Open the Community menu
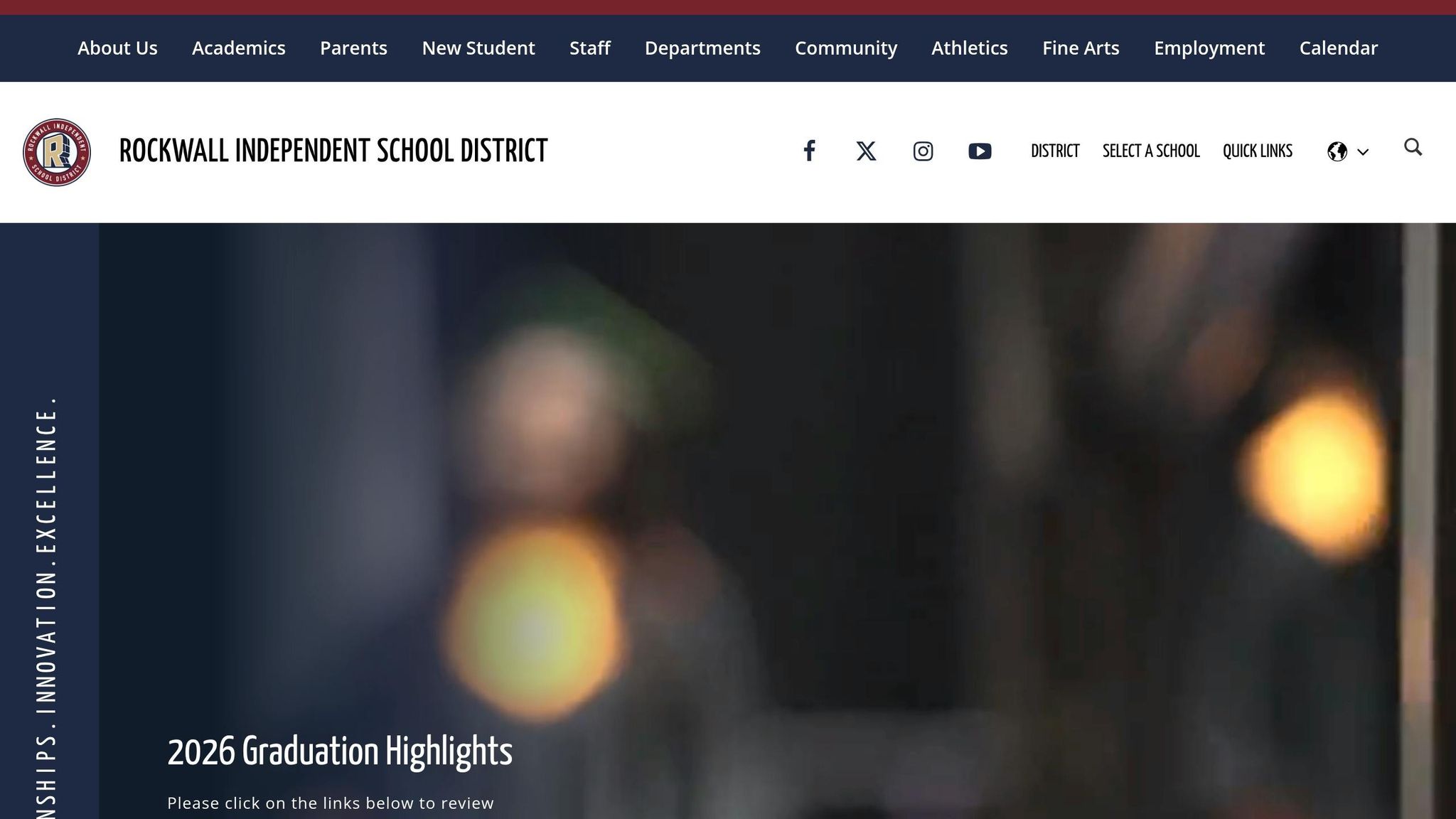 tap(846, 48)
